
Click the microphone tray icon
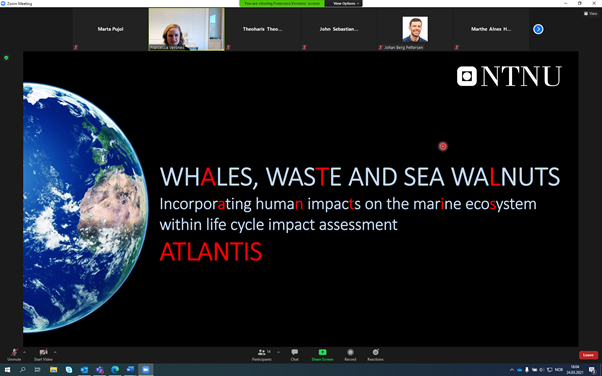(x=527, y=370)
